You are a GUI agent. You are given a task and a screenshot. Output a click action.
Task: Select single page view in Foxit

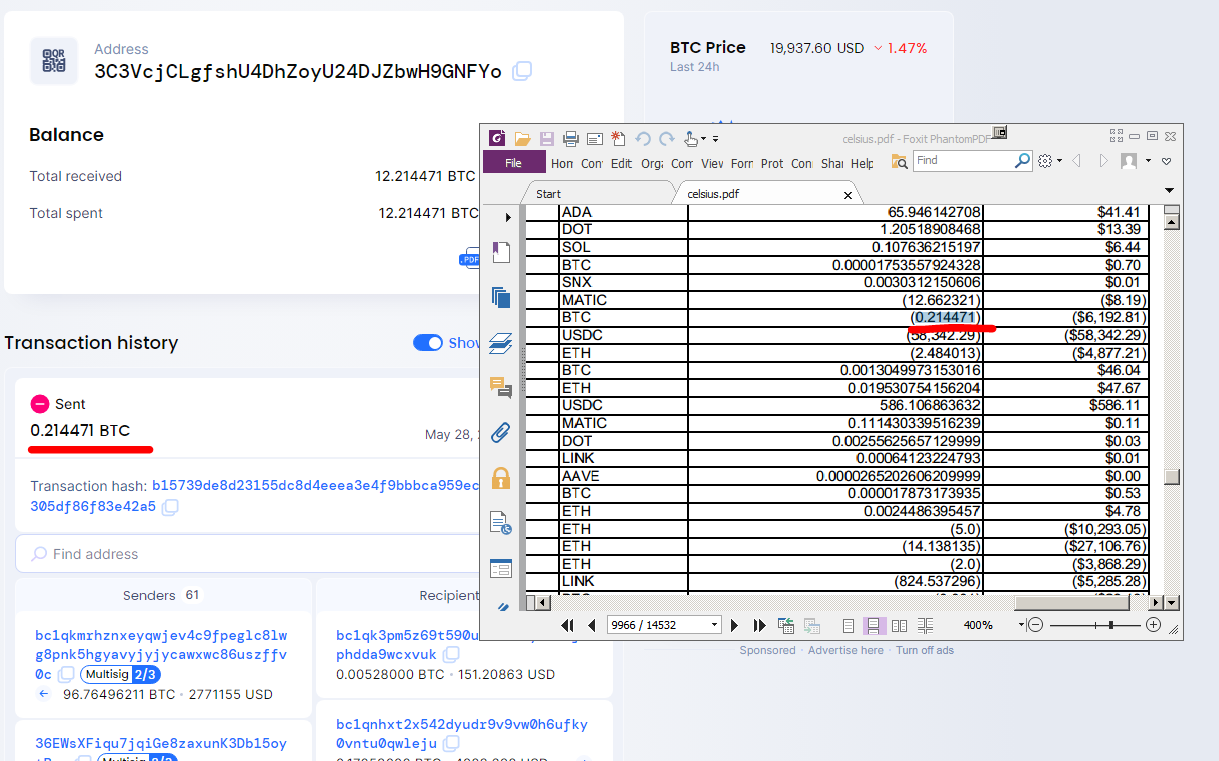[x=848, y=625]
